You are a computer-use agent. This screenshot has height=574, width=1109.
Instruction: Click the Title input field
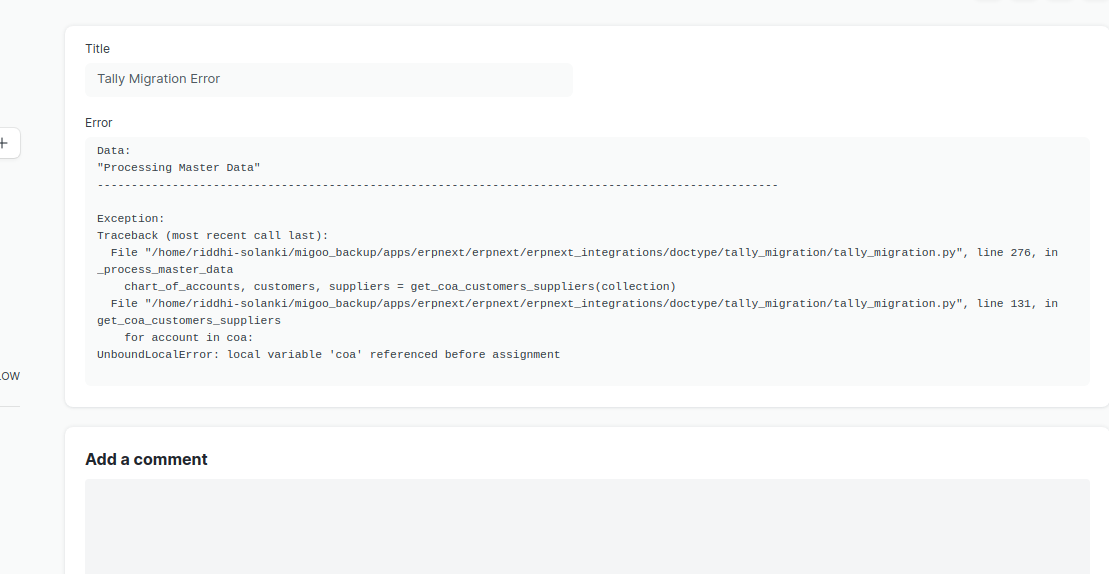coord(329,79)
